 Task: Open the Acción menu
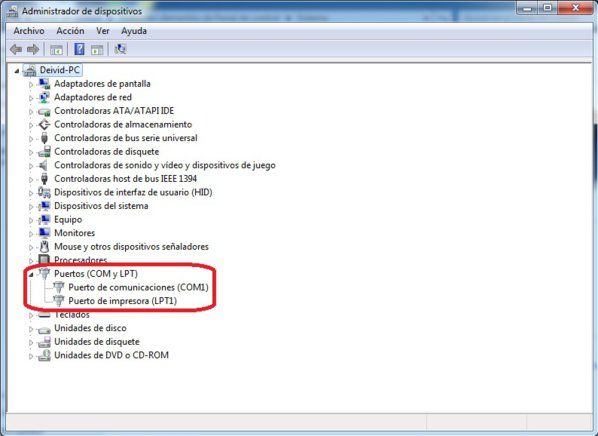click(x=70, y=31)
